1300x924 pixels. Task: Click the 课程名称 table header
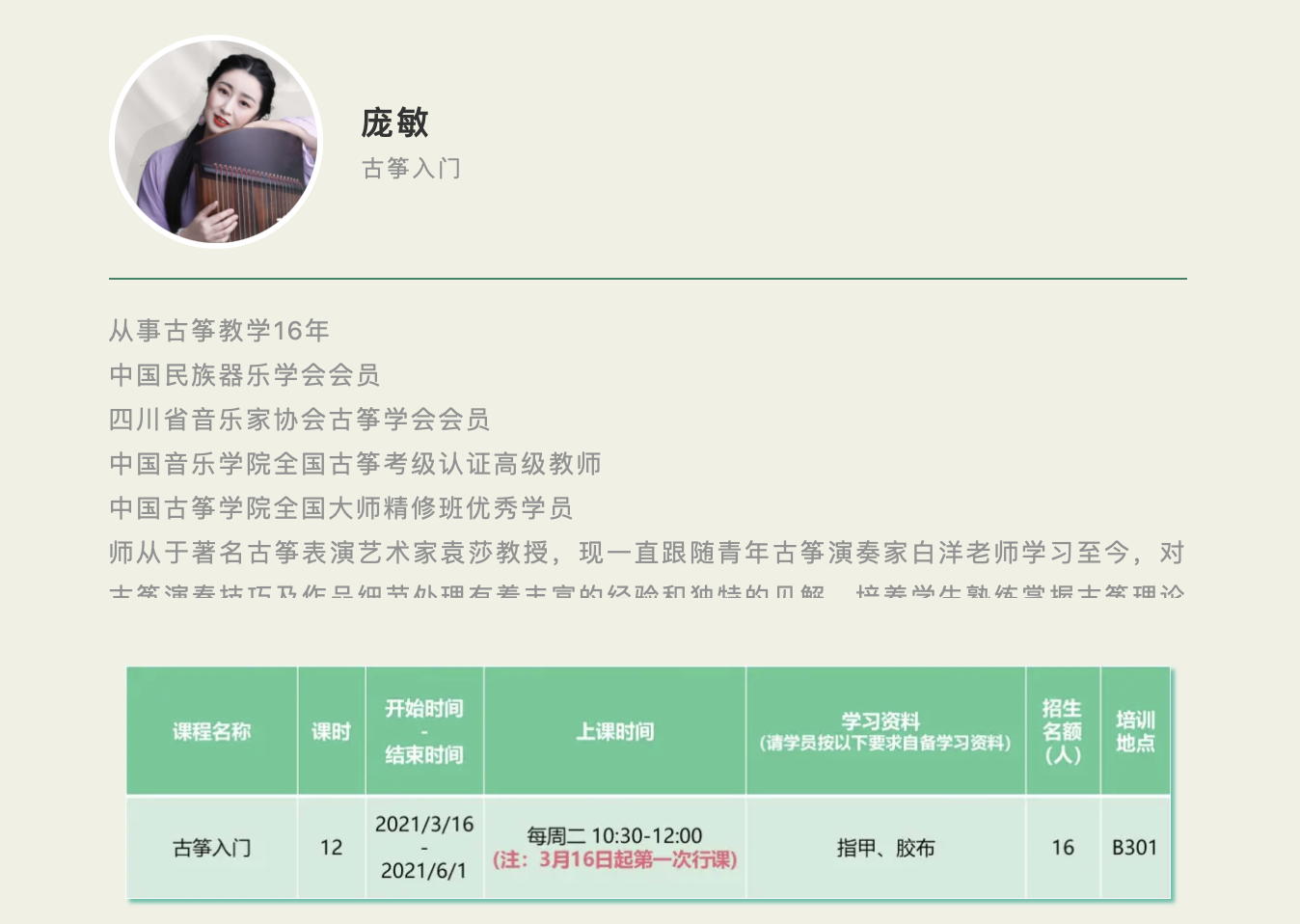(212, 731)
